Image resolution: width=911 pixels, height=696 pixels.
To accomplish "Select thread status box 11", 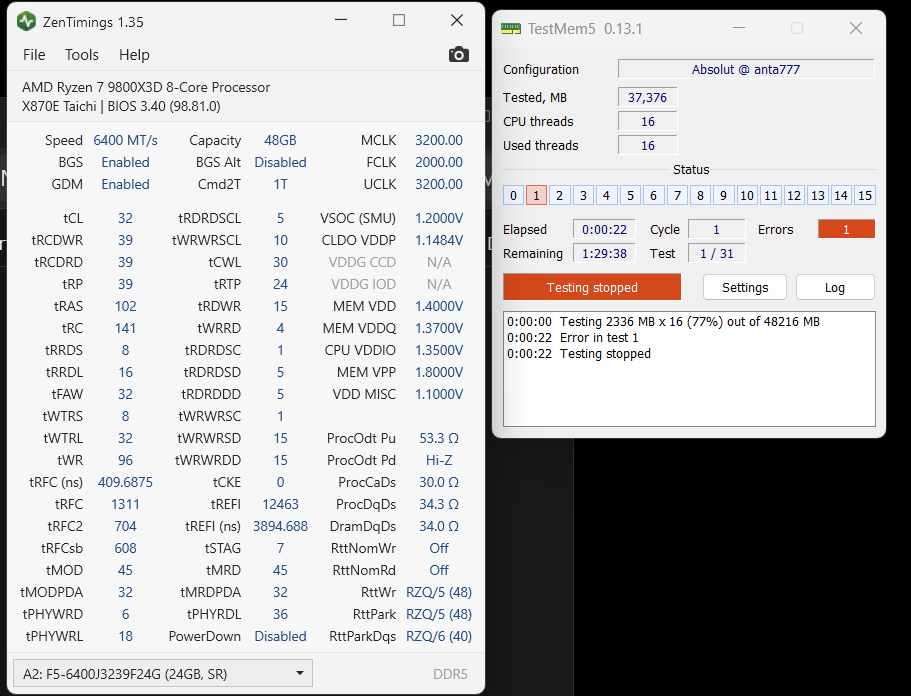I will coord(770,195).
